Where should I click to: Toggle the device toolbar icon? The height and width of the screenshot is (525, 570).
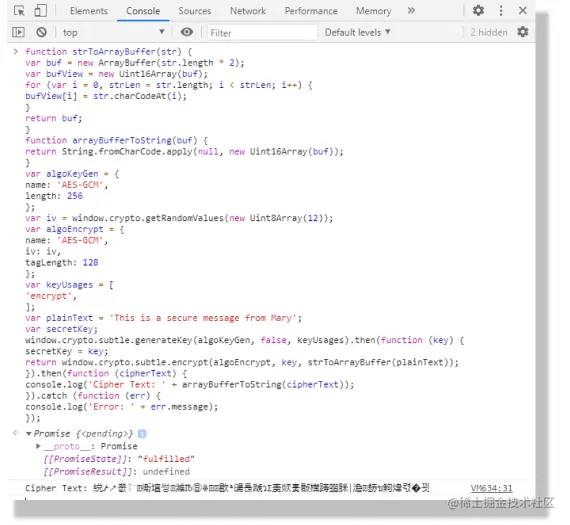coord(40,11)
